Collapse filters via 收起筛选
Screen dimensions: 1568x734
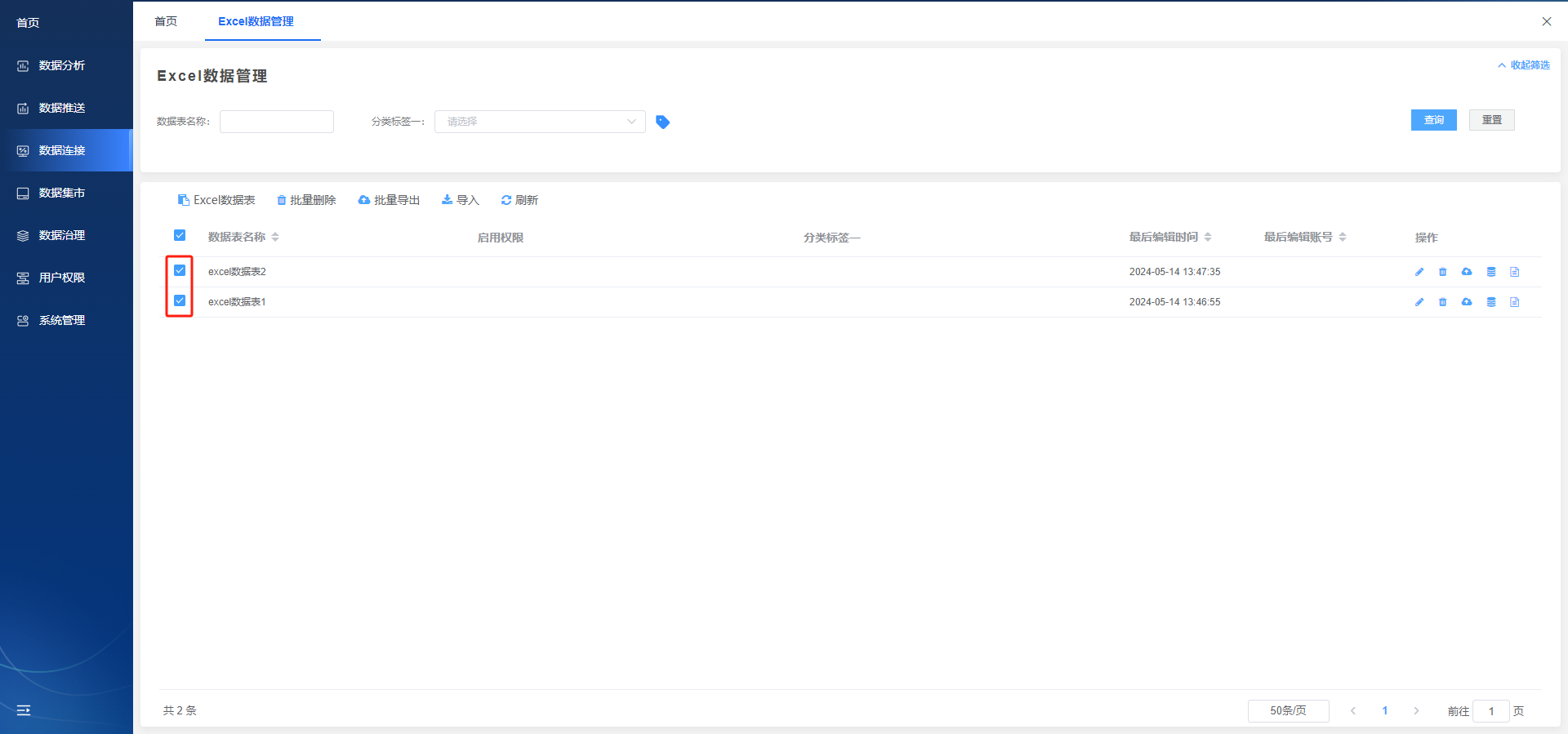(1524, 65)
